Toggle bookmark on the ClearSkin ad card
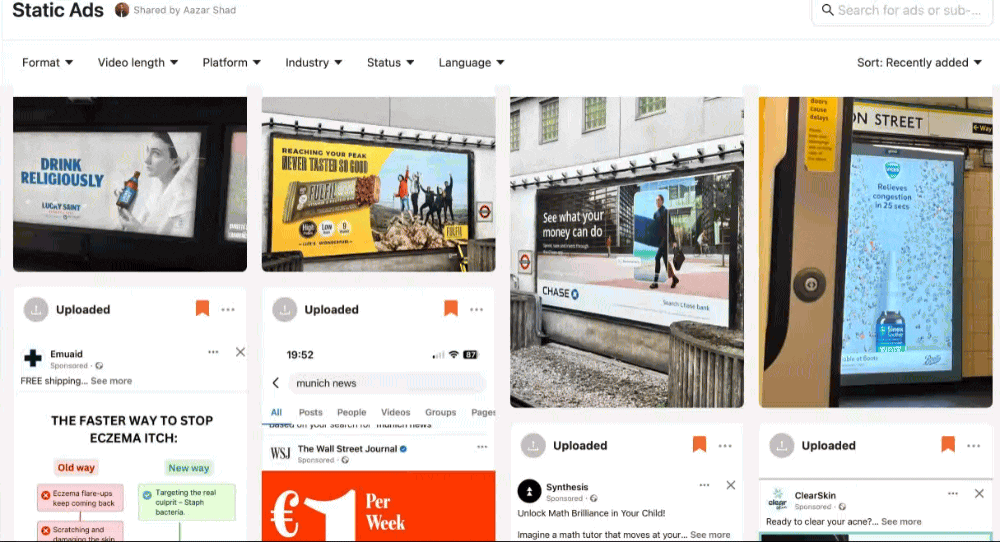The width and height of the screenshot is (1000, 542). 948,444
